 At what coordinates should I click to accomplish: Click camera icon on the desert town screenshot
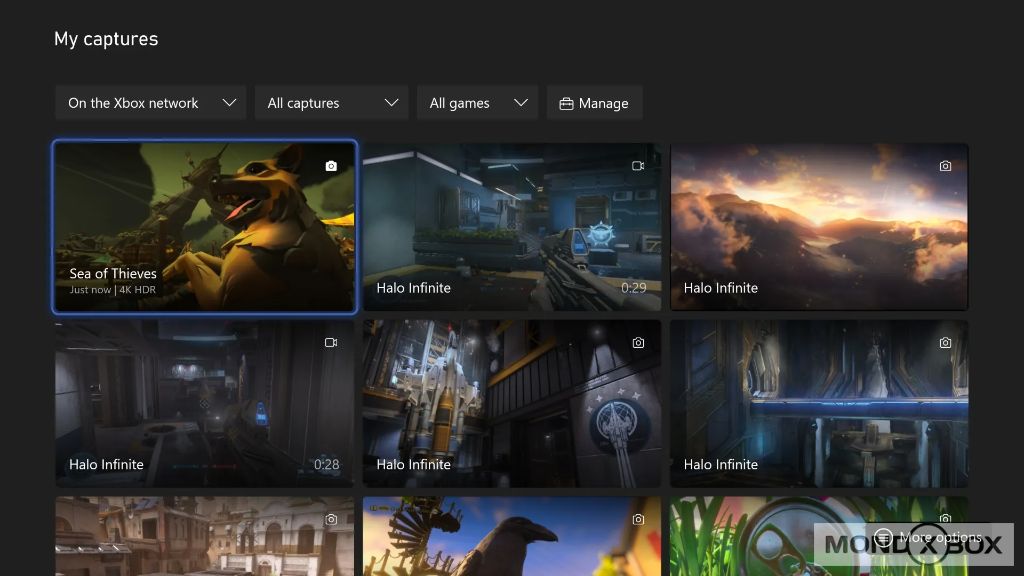coord(331,520)
